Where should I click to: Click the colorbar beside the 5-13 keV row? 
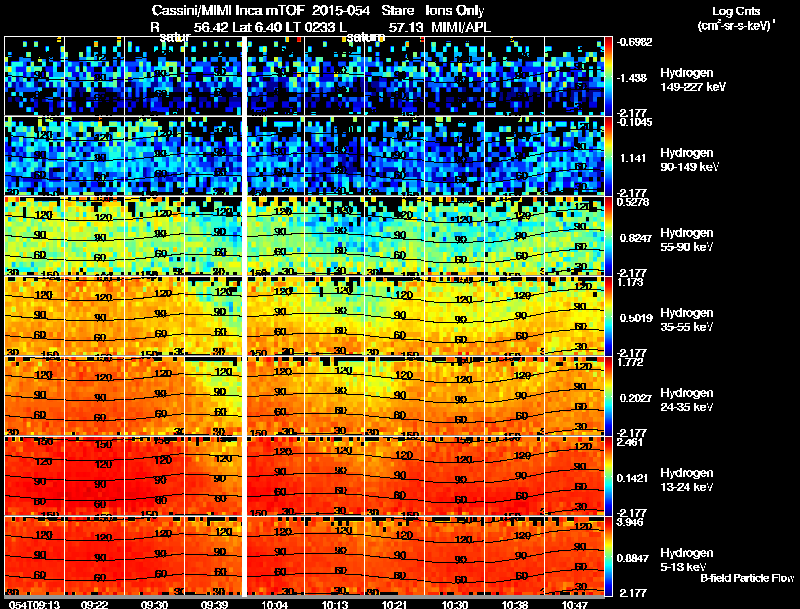tap(608, 556)
